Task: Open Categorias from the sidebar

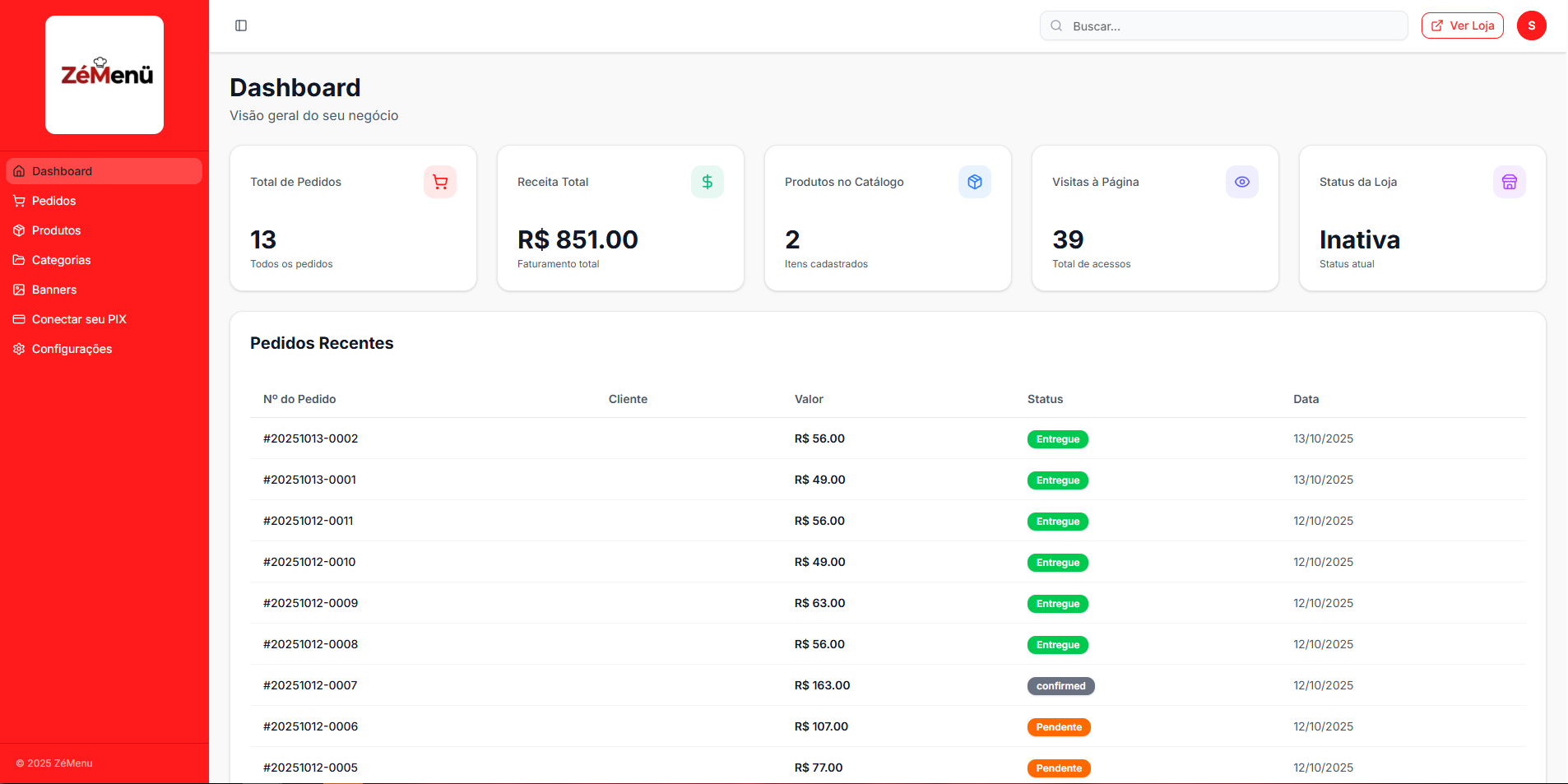Action: pyautogui.click(x=61, y=260)
